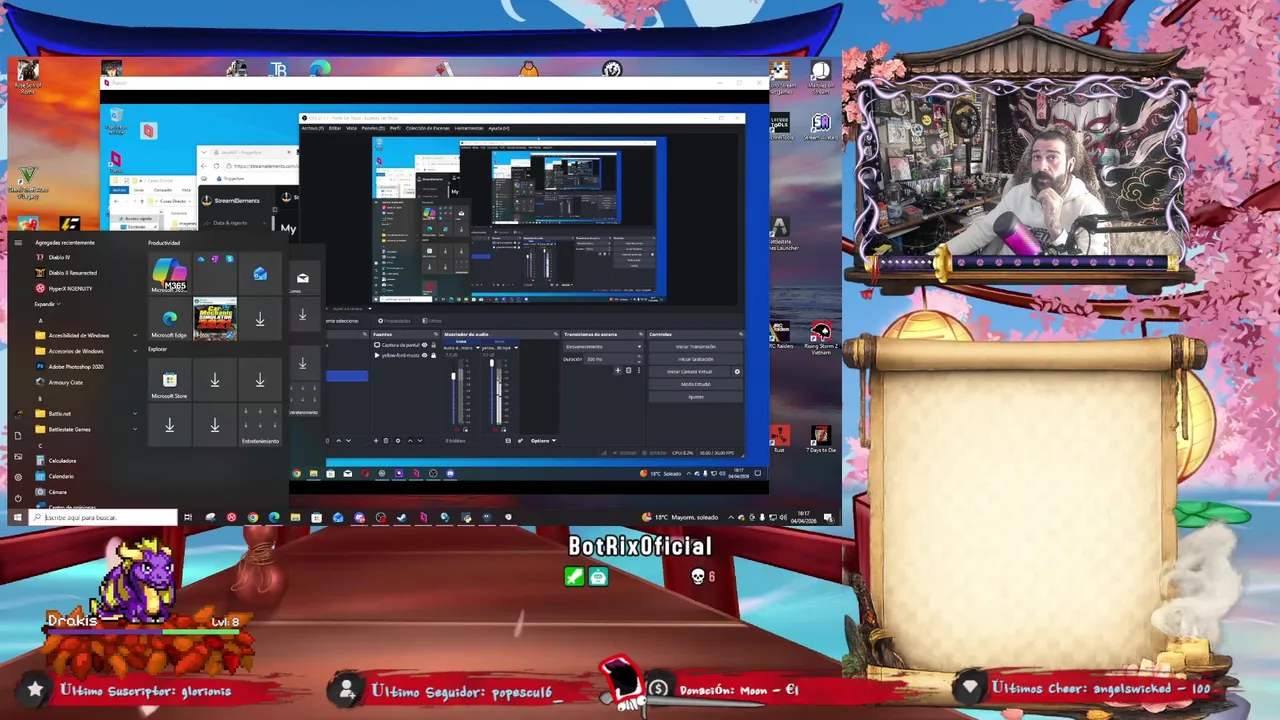Open Ayuda menu in OBS
Viewport: 1280px width, 720px height.
pyautogui.click(x=497, y=128)
